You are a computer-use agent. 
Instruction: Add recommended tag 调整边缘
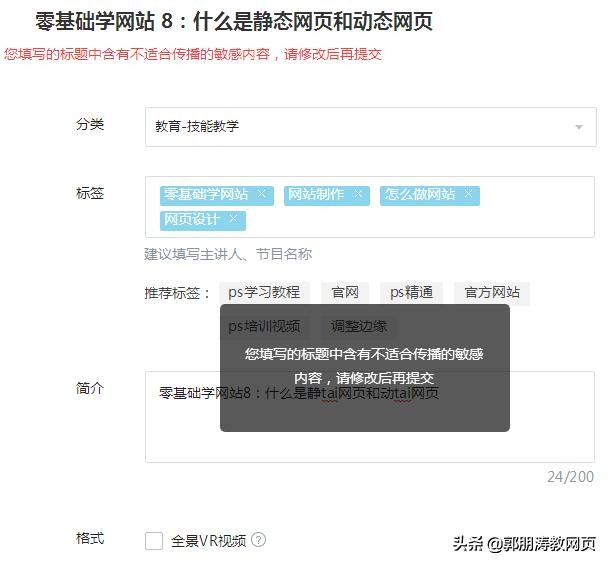pos(359,326)
